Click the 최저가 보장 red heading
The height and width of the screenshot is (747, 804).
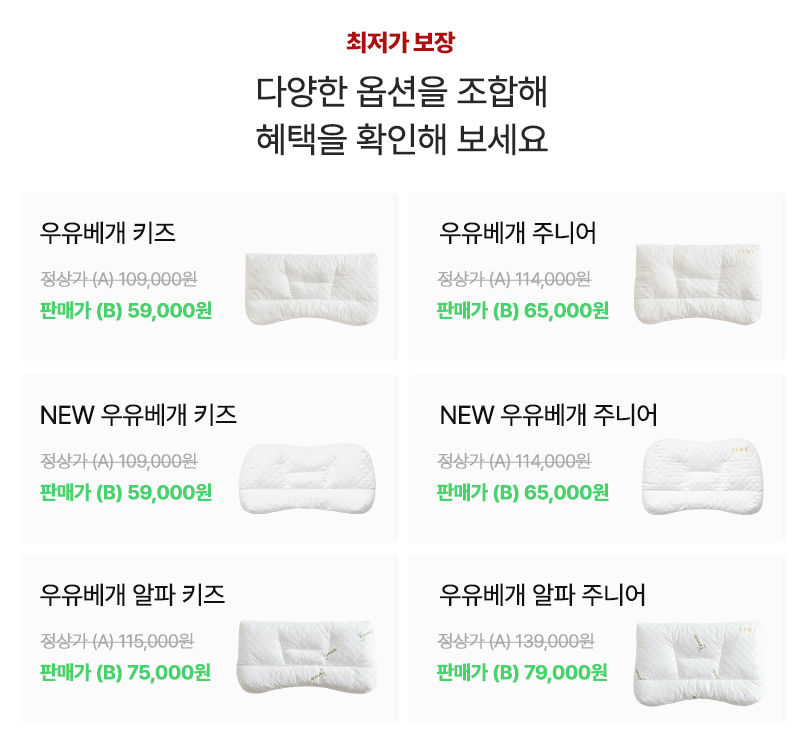(x=400, y=42)
